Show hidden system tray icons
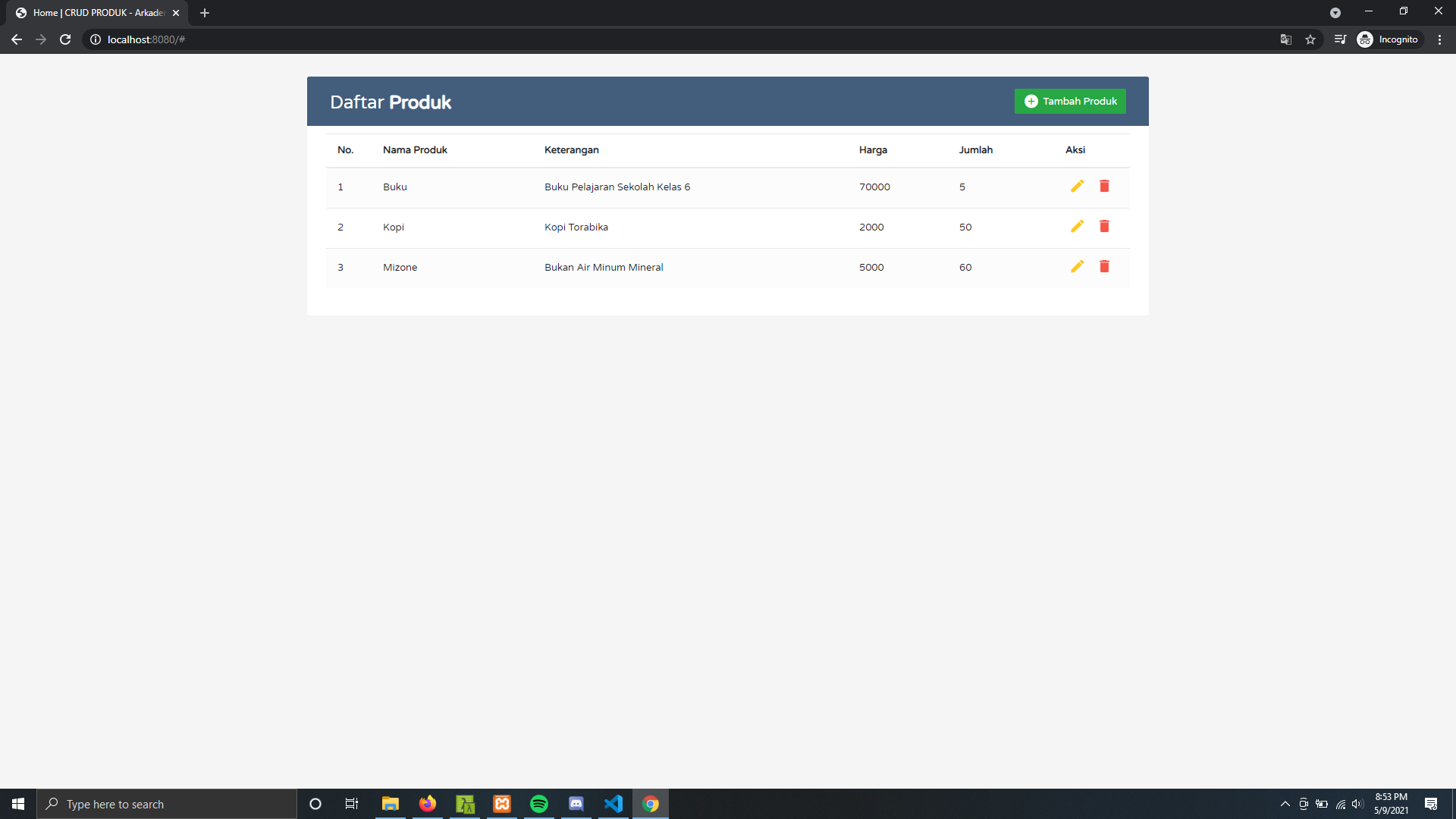Viewport: 1456px width, 819px height. (1285, 804)
